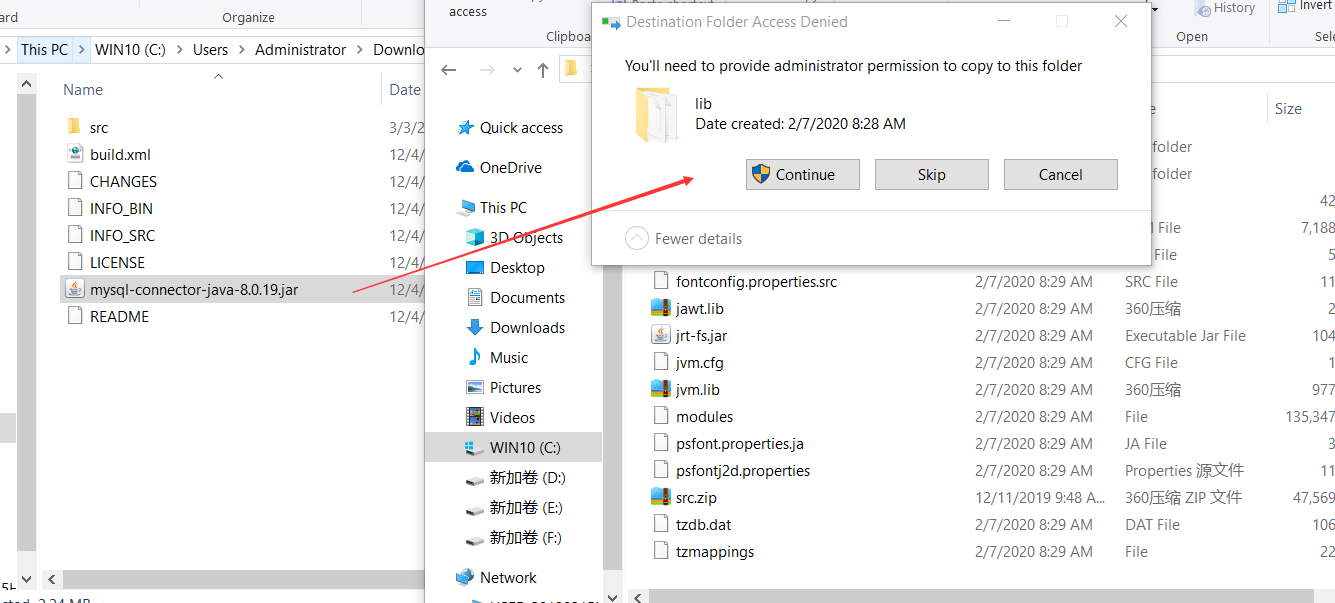This screenshot has height=603, width=1335.
Task: Click Users in the address breadcrumb
Action: click(x=210, y=50)
